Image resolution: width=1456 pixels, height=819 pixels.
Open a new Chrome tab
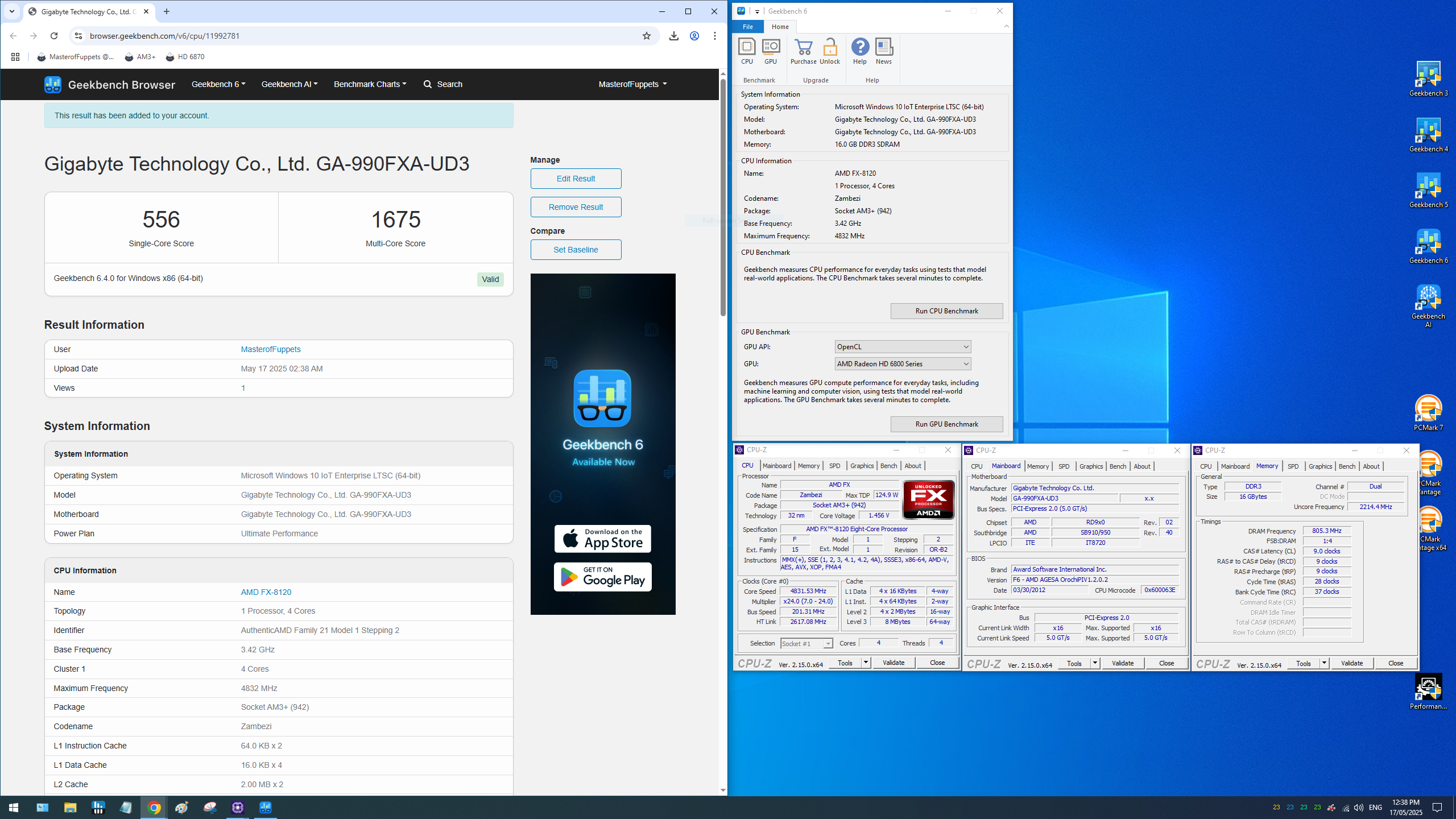167,11
